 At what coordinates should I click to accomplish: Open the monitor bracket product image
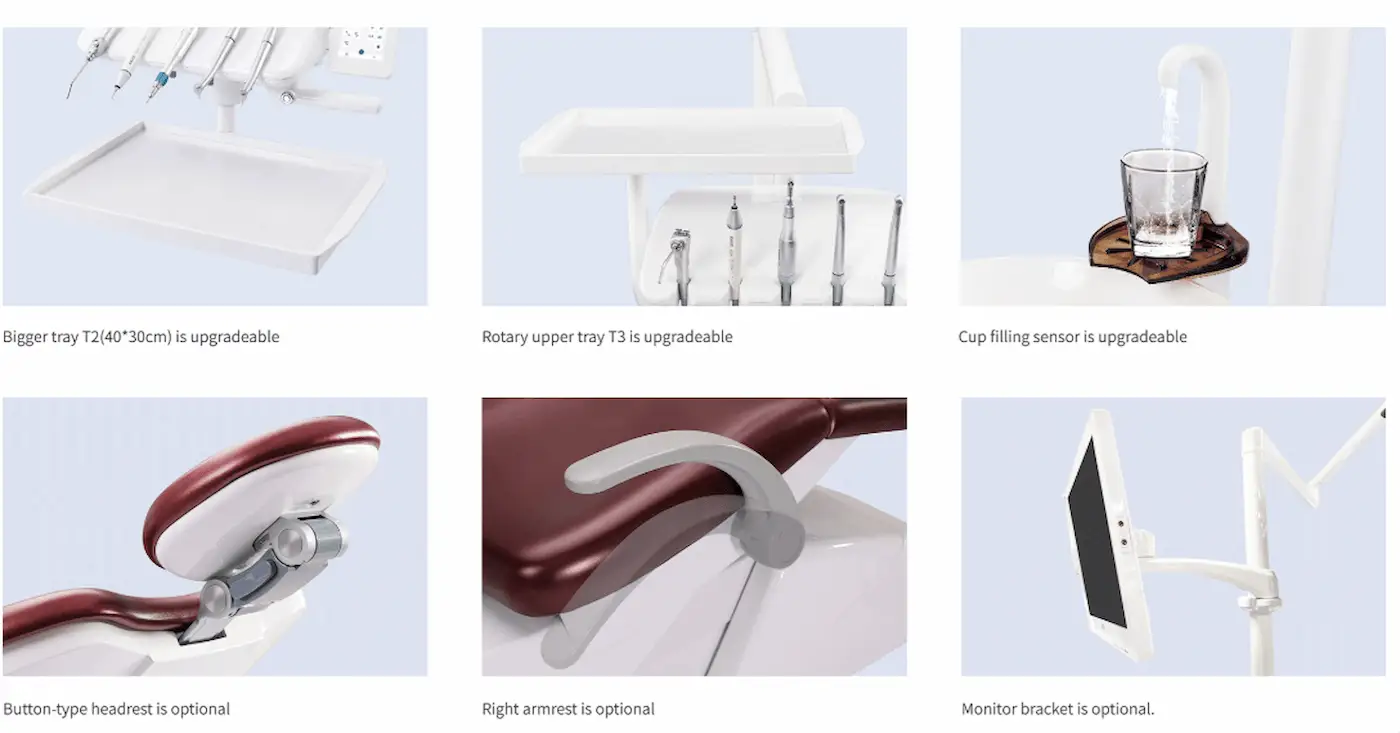point(1173,536)
